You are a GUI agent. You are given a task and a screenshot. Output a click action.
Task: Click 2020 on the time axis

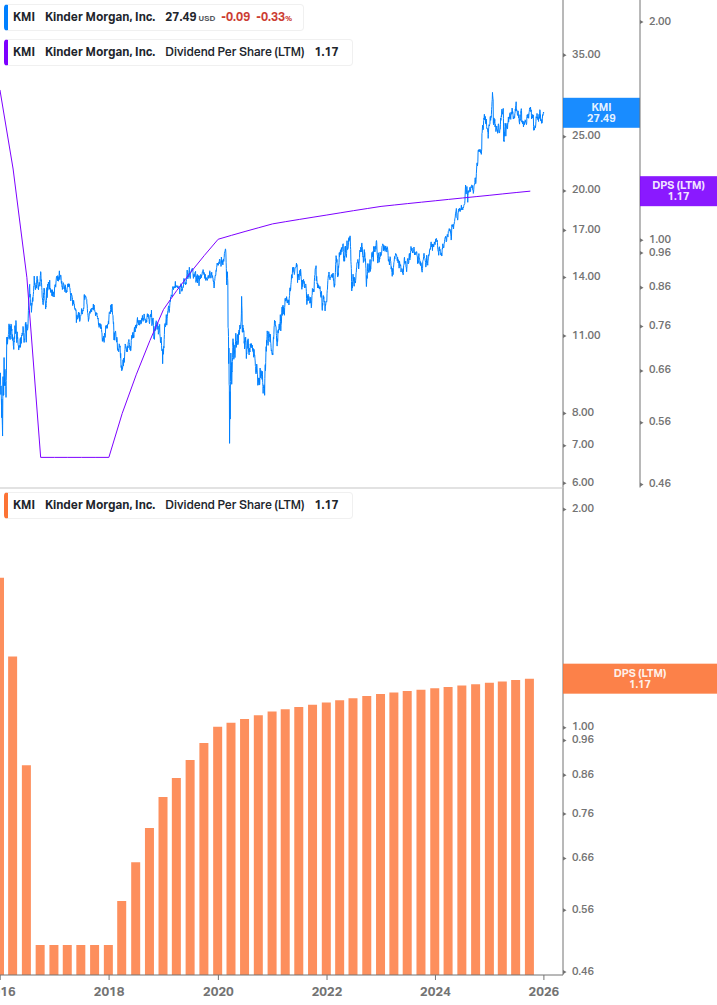(x=218, y=992)
